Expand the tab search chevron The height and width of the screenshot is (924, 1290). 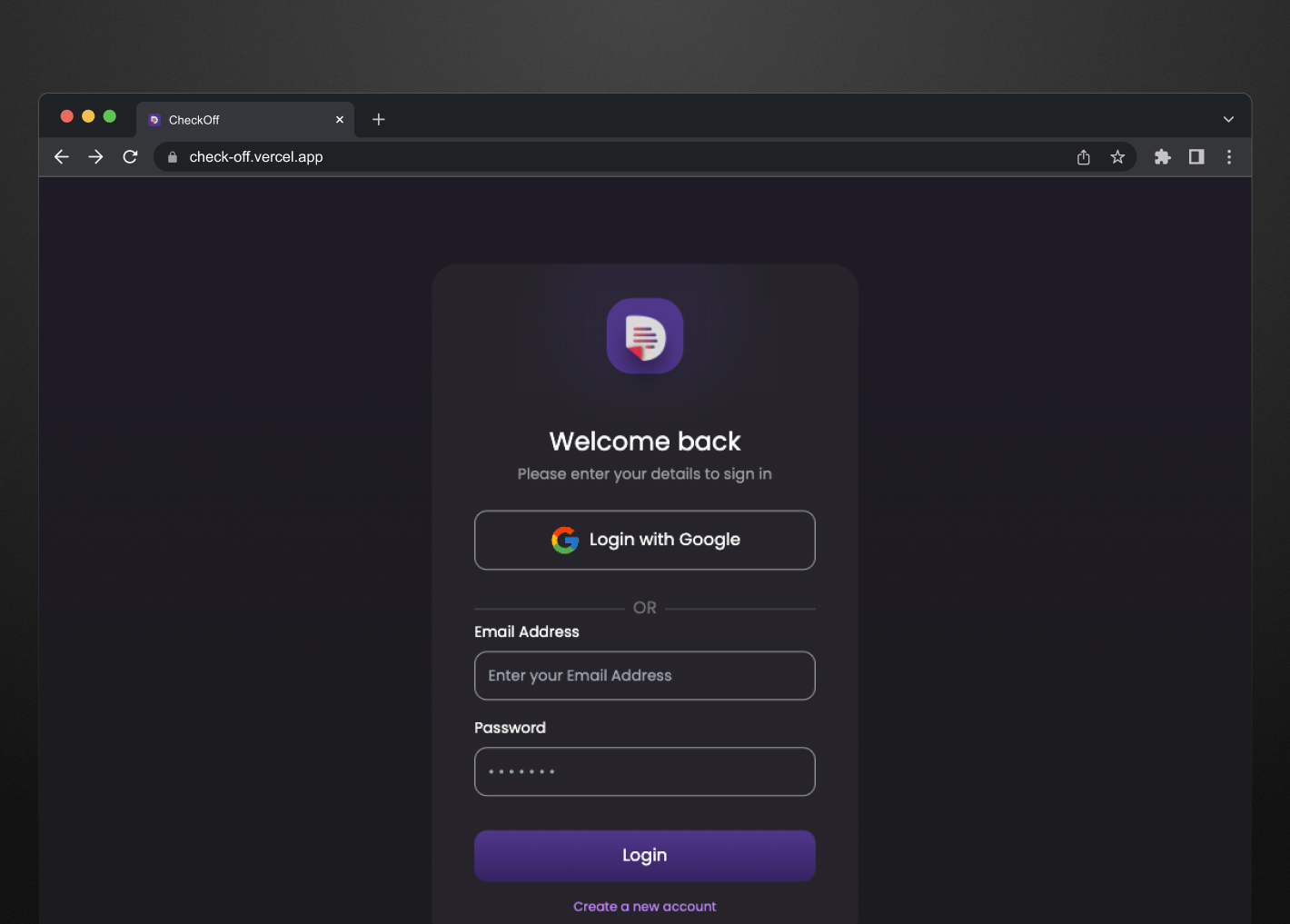tap(1228, 119)
